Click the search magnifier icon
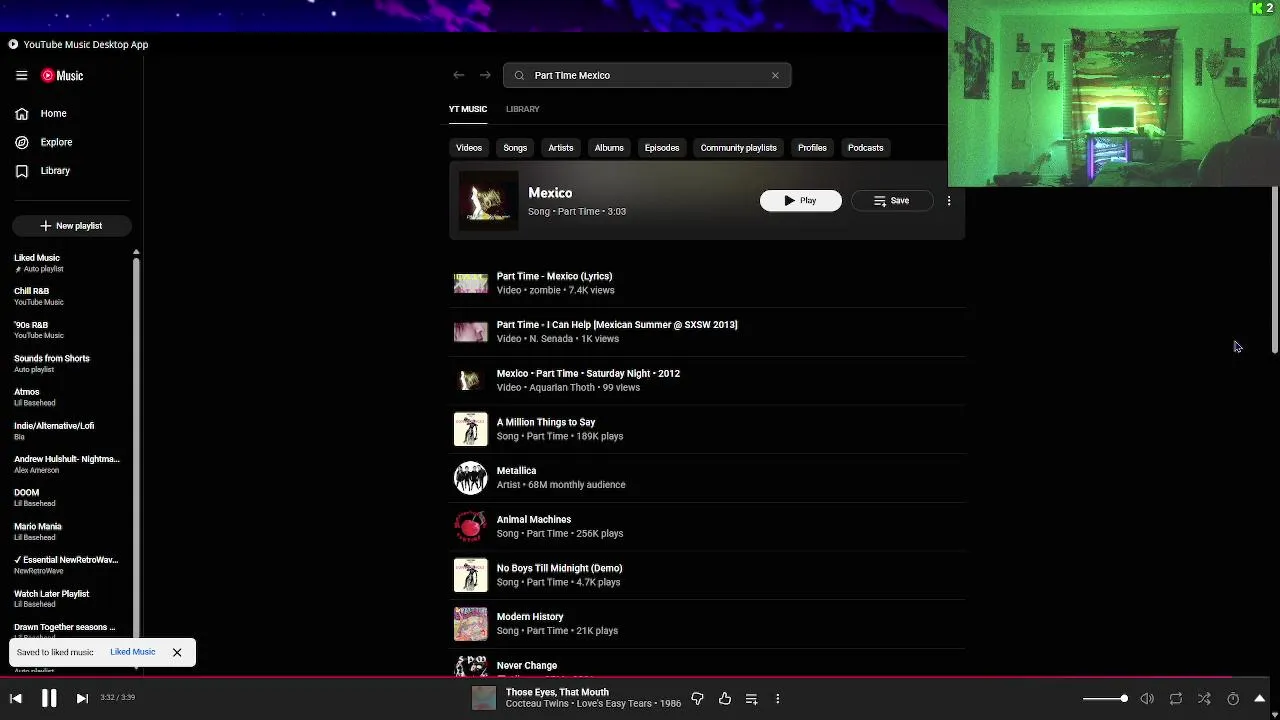This screenshot has height=720, width=1280. point(519,75)
